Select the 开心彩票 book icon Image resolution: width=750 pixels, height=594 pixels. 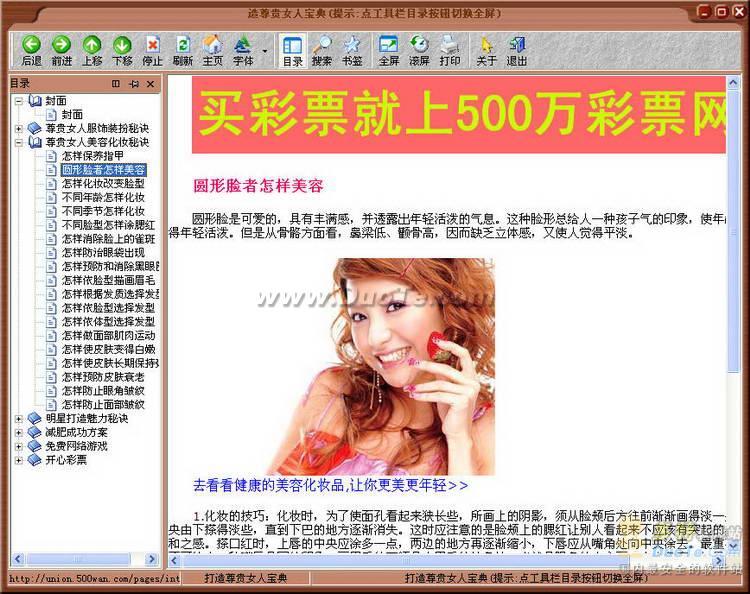click(x=34, y=460)
